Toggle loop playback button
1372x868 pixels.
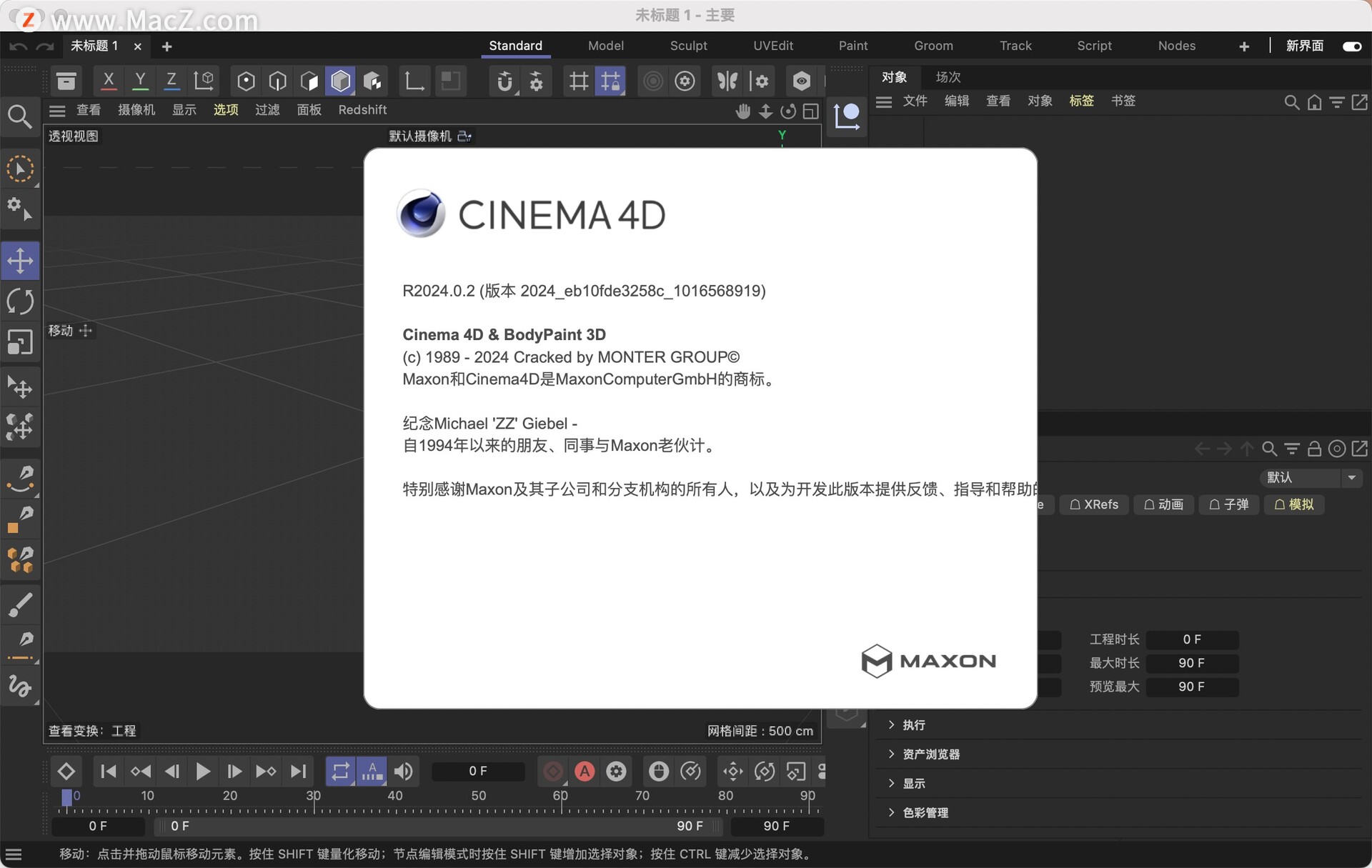coord(340,772)
